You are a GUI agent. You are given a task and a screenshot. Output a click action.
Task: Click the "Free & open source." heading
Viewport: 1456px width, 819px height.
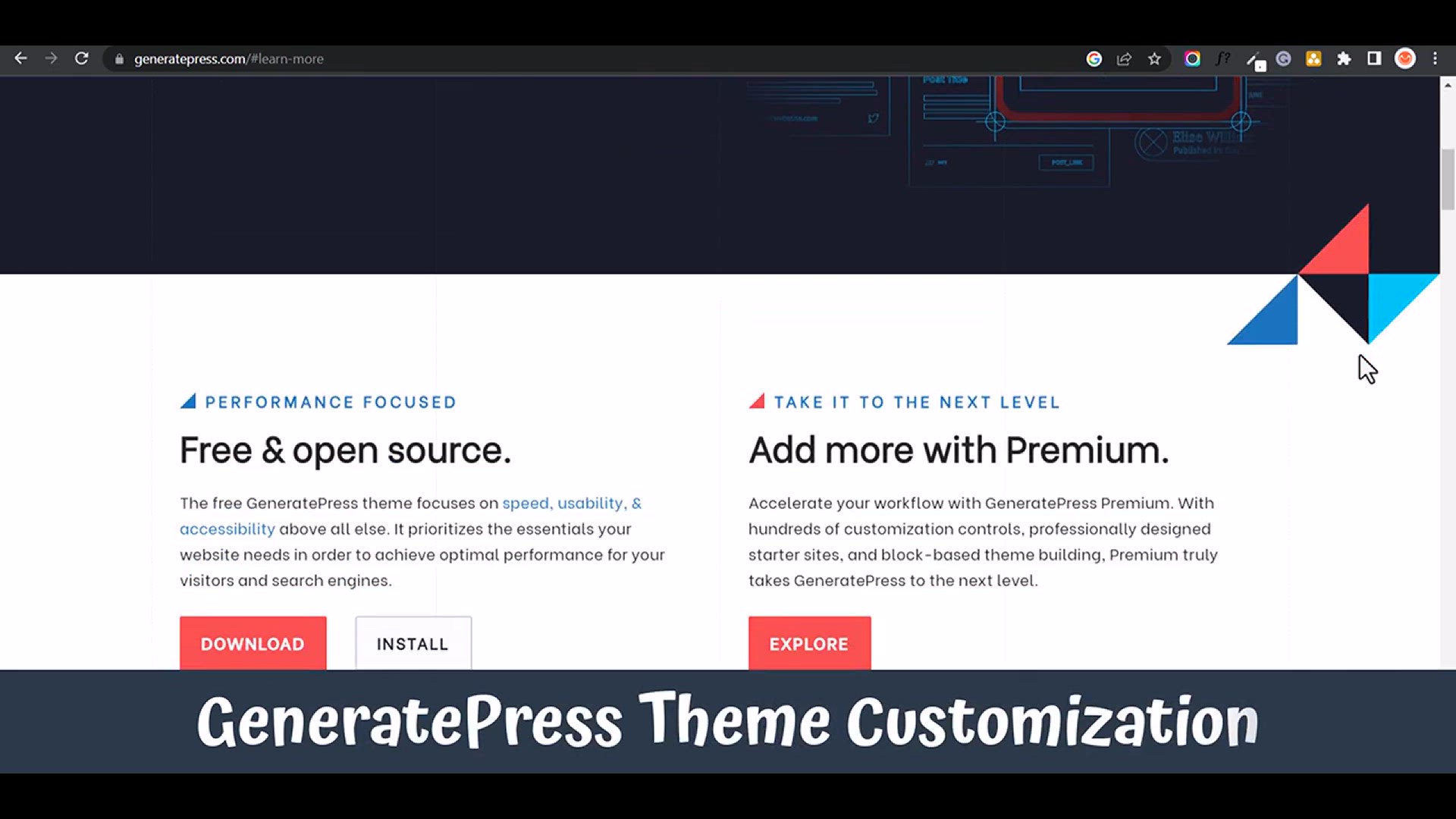[x=345, y=450]
